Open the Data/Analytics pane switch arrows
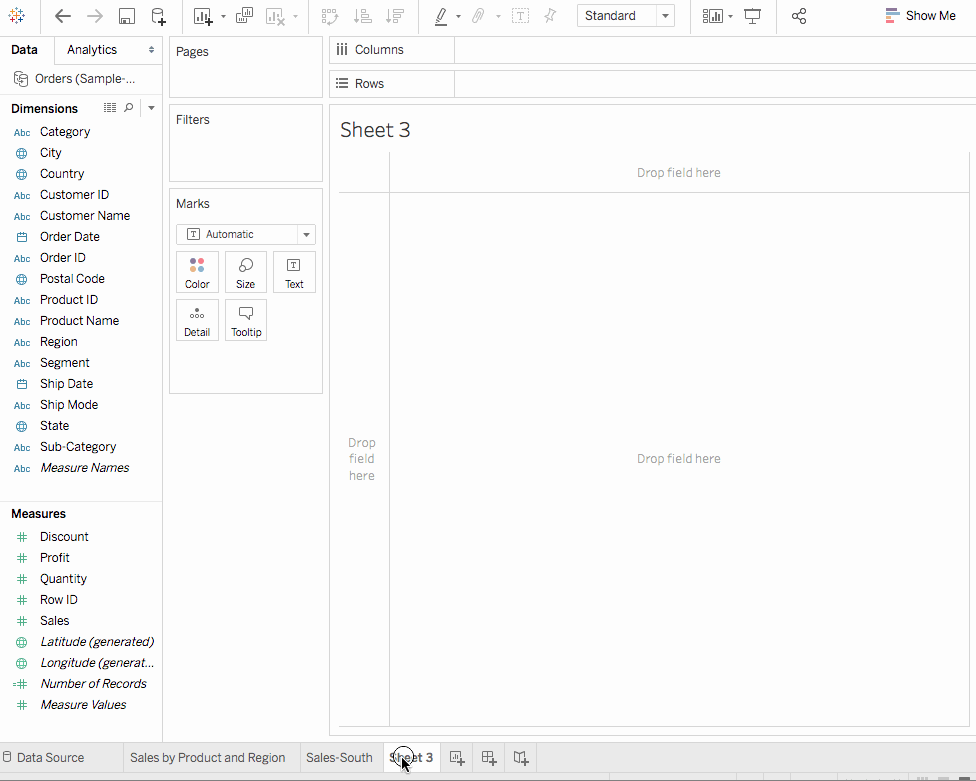The width and height of the screenshot is (976, 781). 151,50
